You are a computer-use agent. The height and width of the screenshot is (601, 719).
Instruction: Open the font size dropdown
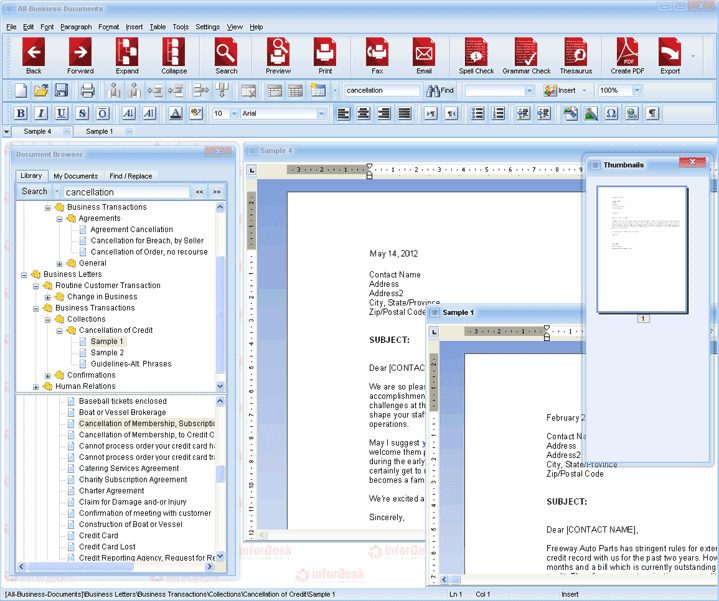point(234,114)
